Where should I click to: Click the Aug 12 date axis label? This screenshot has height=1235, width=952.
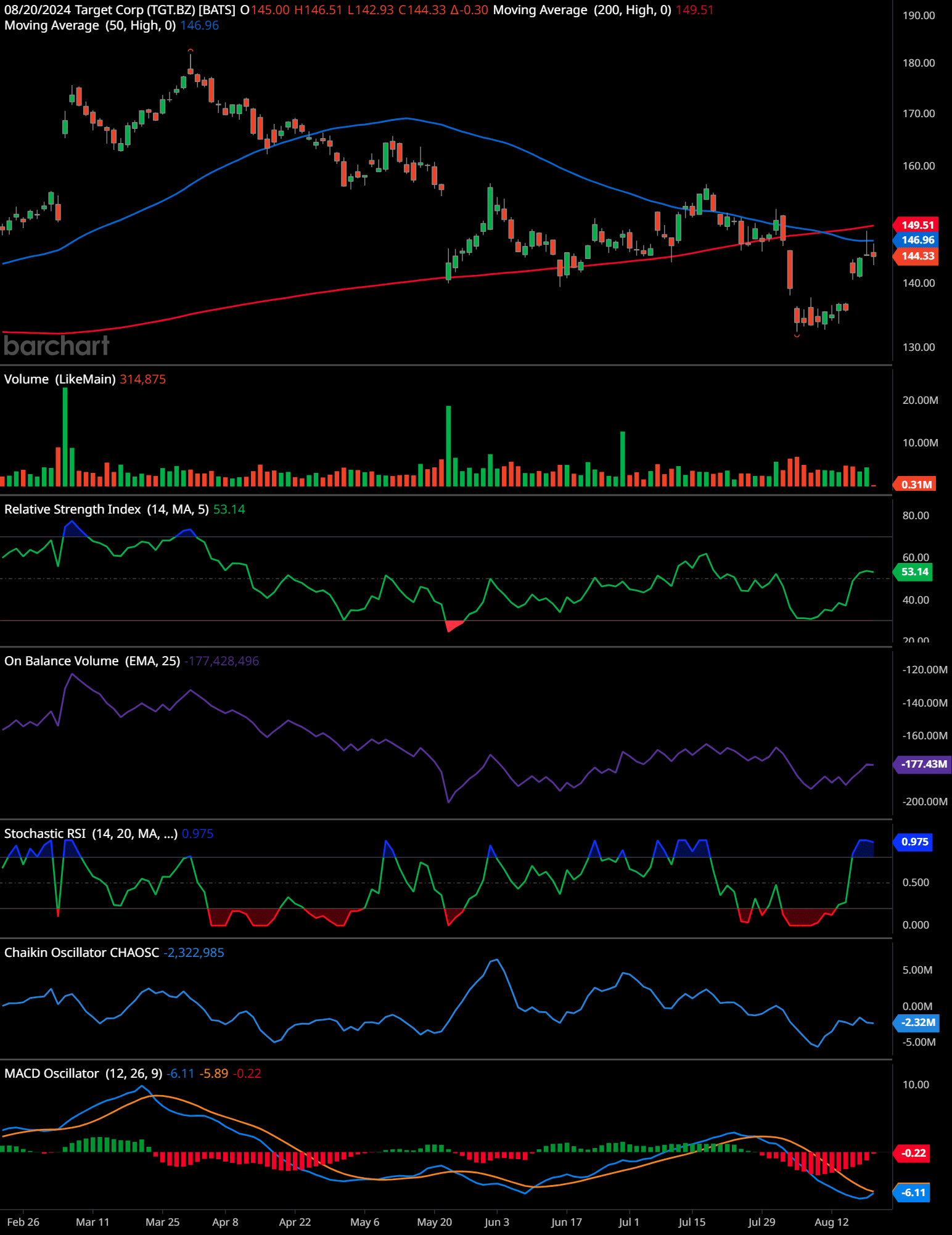point(832,1222)
